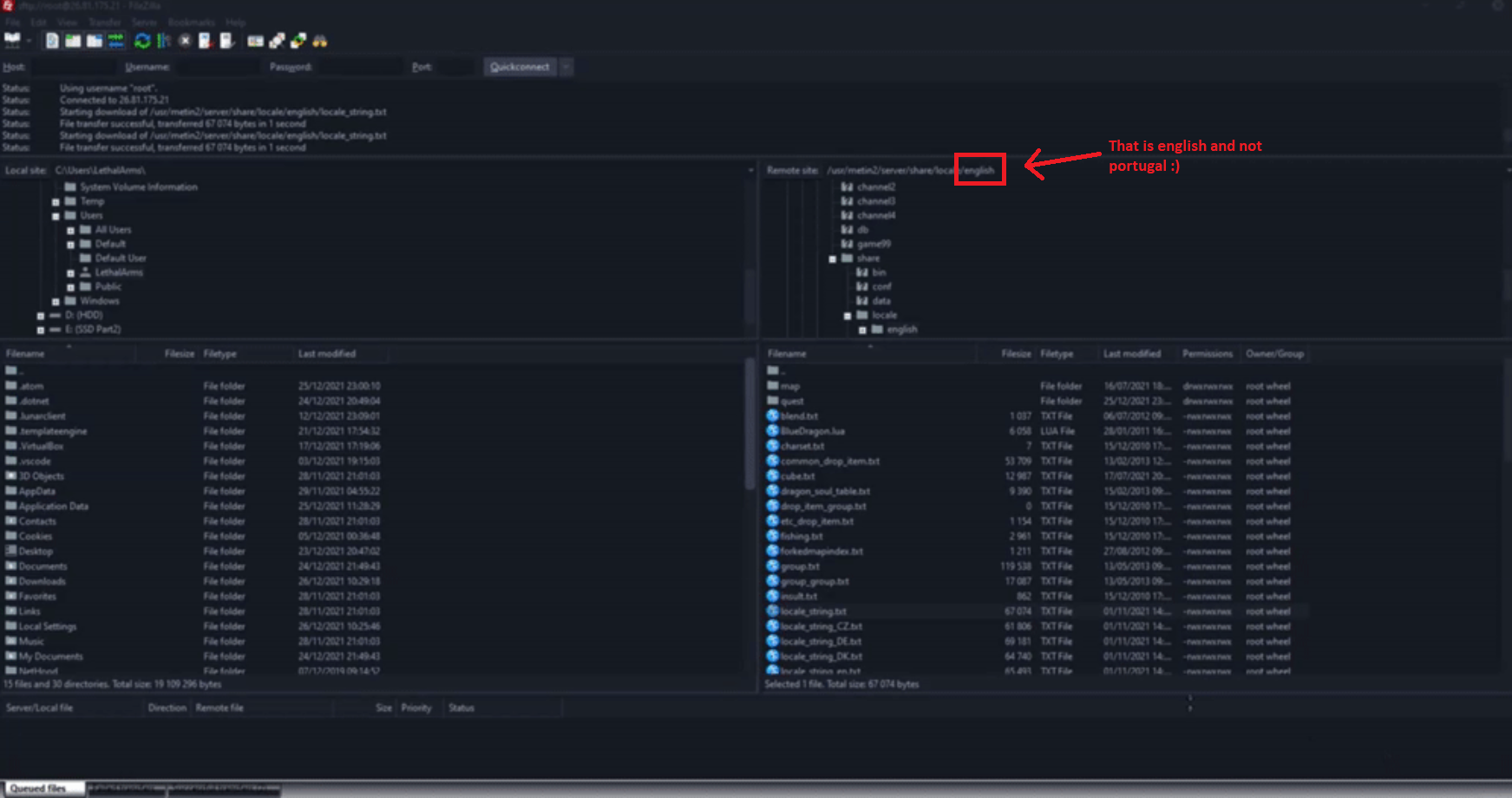Open the Server menu

coord(144,22)
